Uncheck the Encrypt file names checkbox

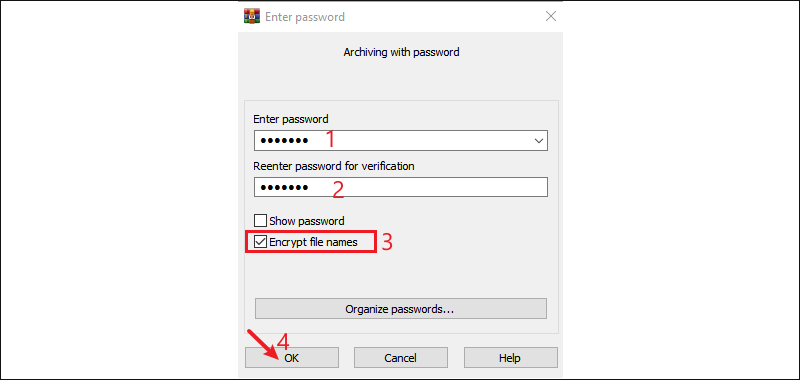[x=261, y=242]
